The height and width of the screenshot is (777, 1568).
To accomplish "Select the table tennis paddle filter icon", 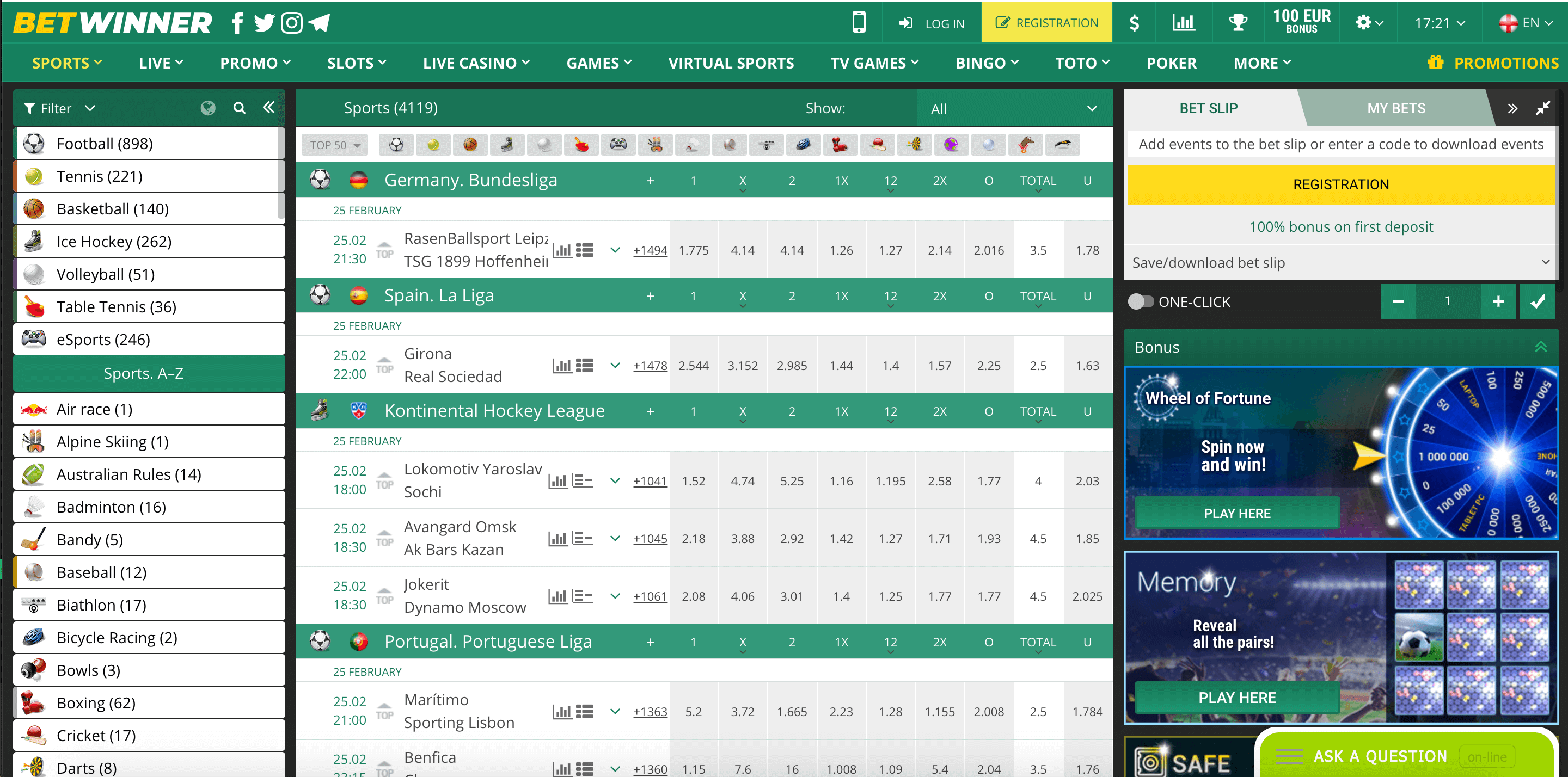I will coord(581,145).
